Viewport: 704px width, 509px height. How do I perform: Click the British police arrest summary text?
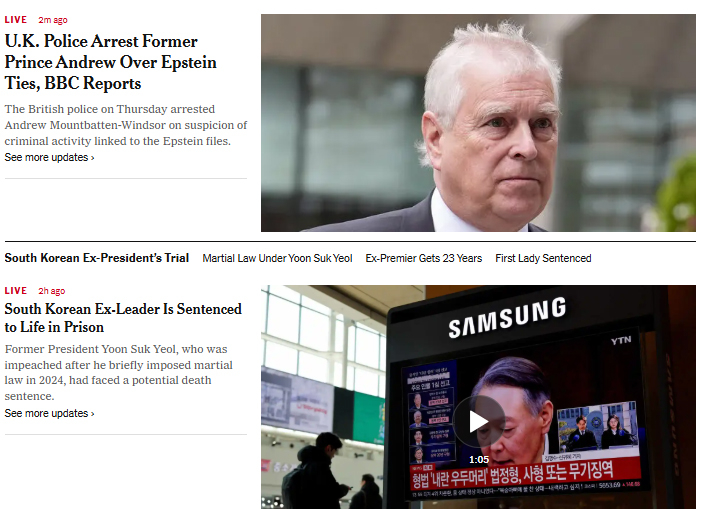pos(126,125)
